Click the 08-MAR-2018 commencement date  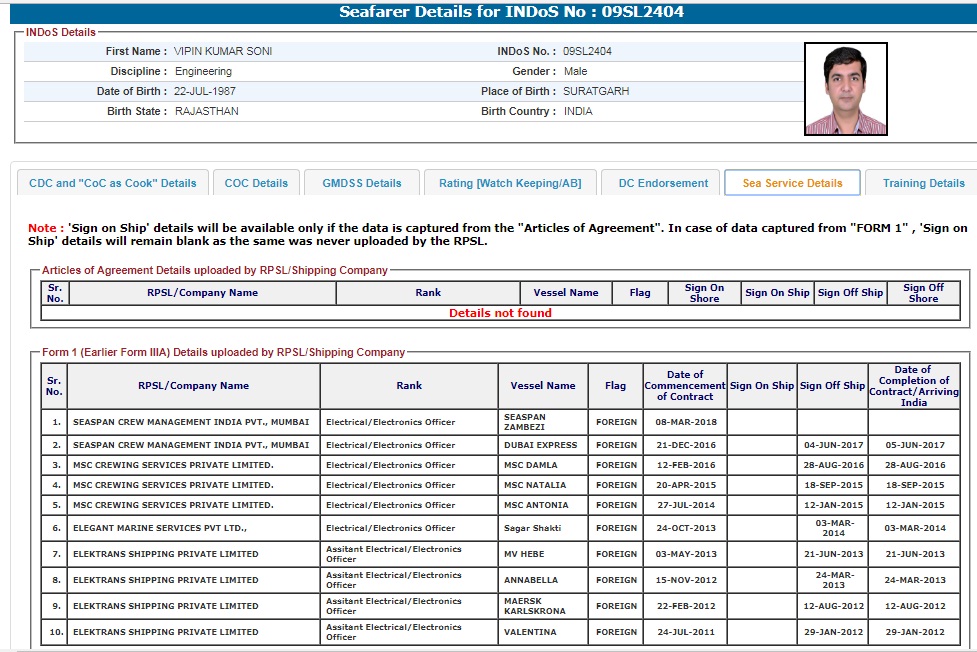coord(685,422)
